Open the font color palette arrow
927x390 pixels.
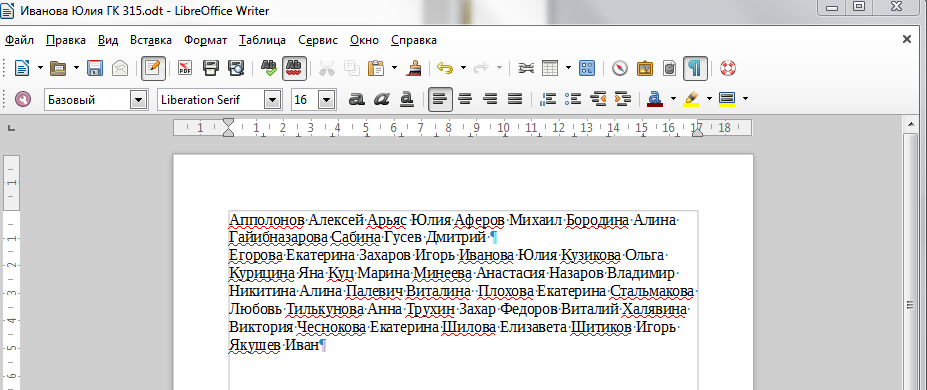(673, 99)
